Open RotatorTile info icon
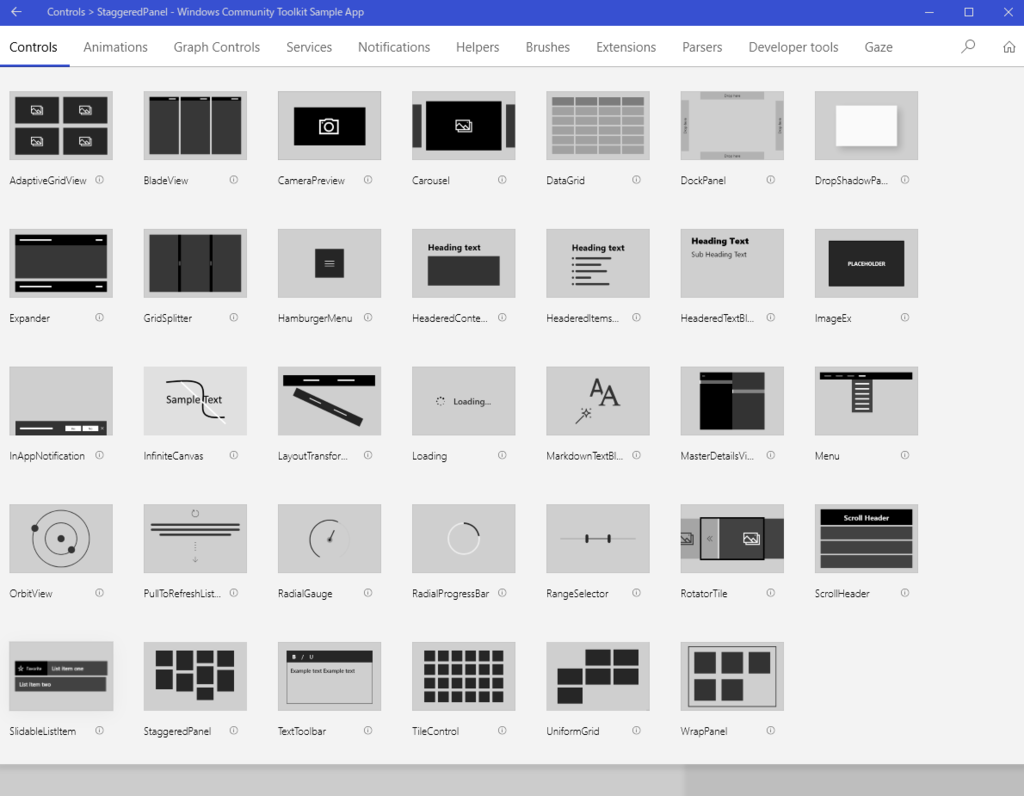1024x796 pixels. point(771,593)
